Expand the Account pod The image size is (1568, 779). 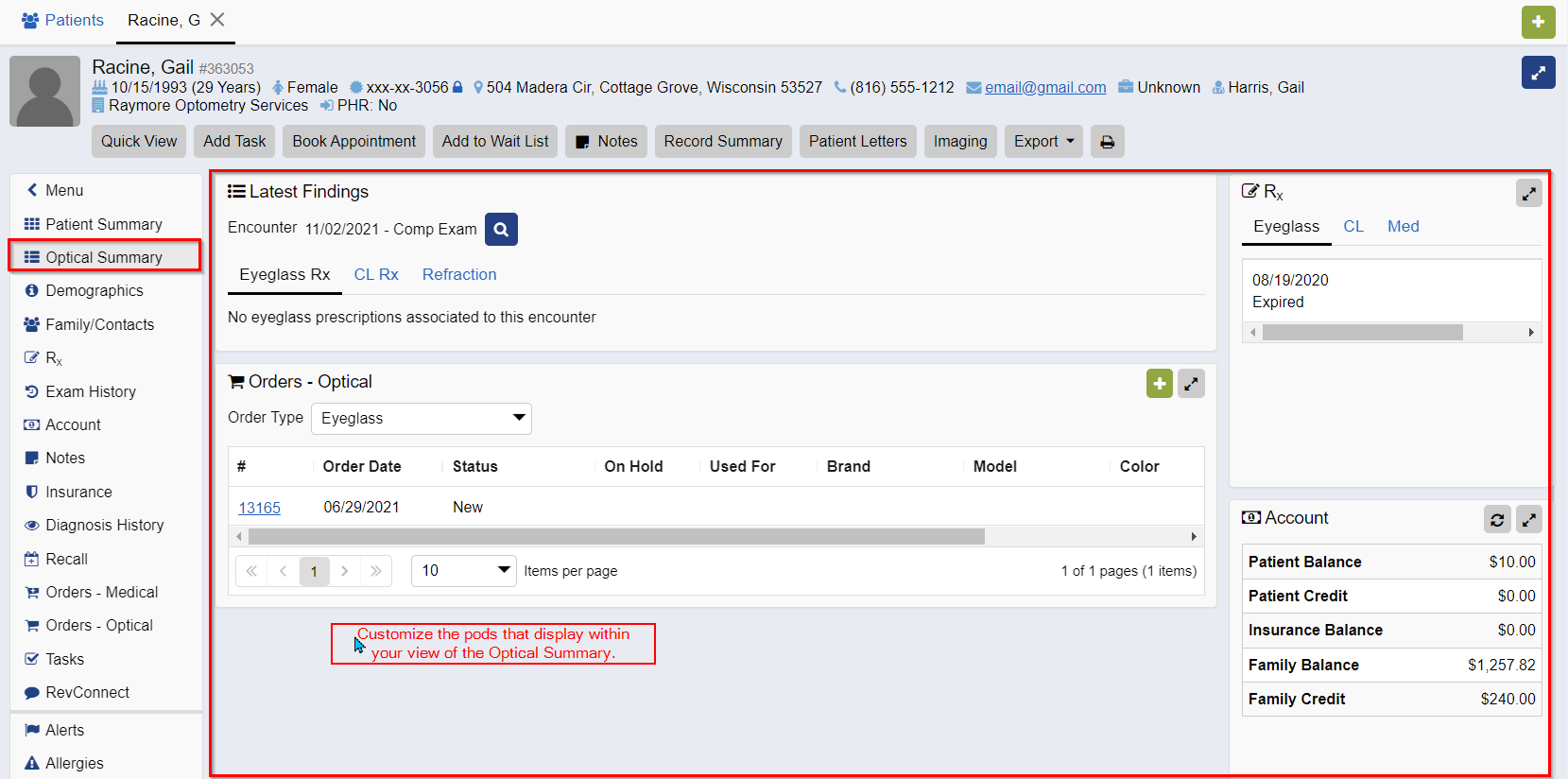click(1528, 519)
